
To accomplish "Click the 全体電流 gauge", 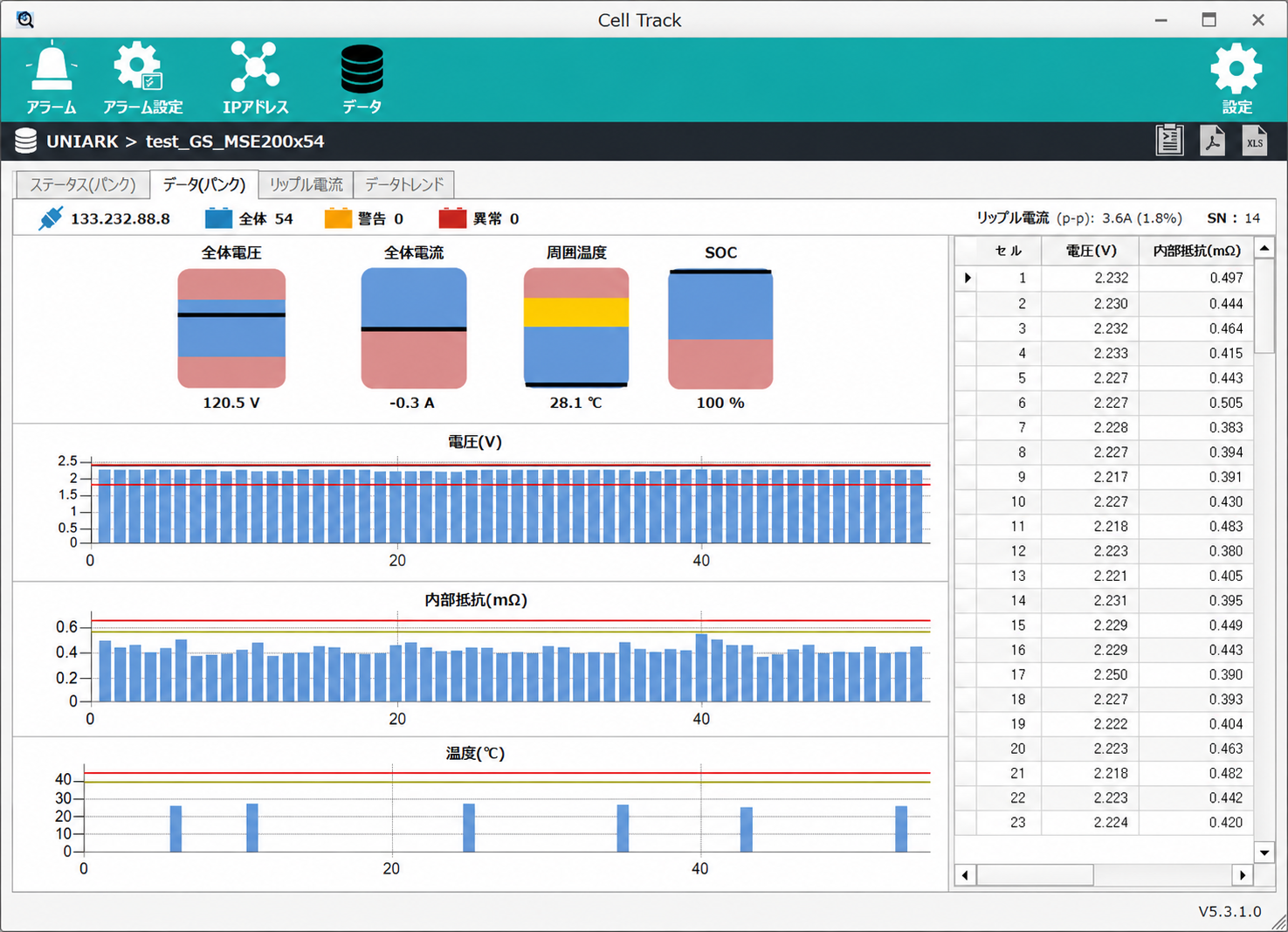I will point(414,328).
